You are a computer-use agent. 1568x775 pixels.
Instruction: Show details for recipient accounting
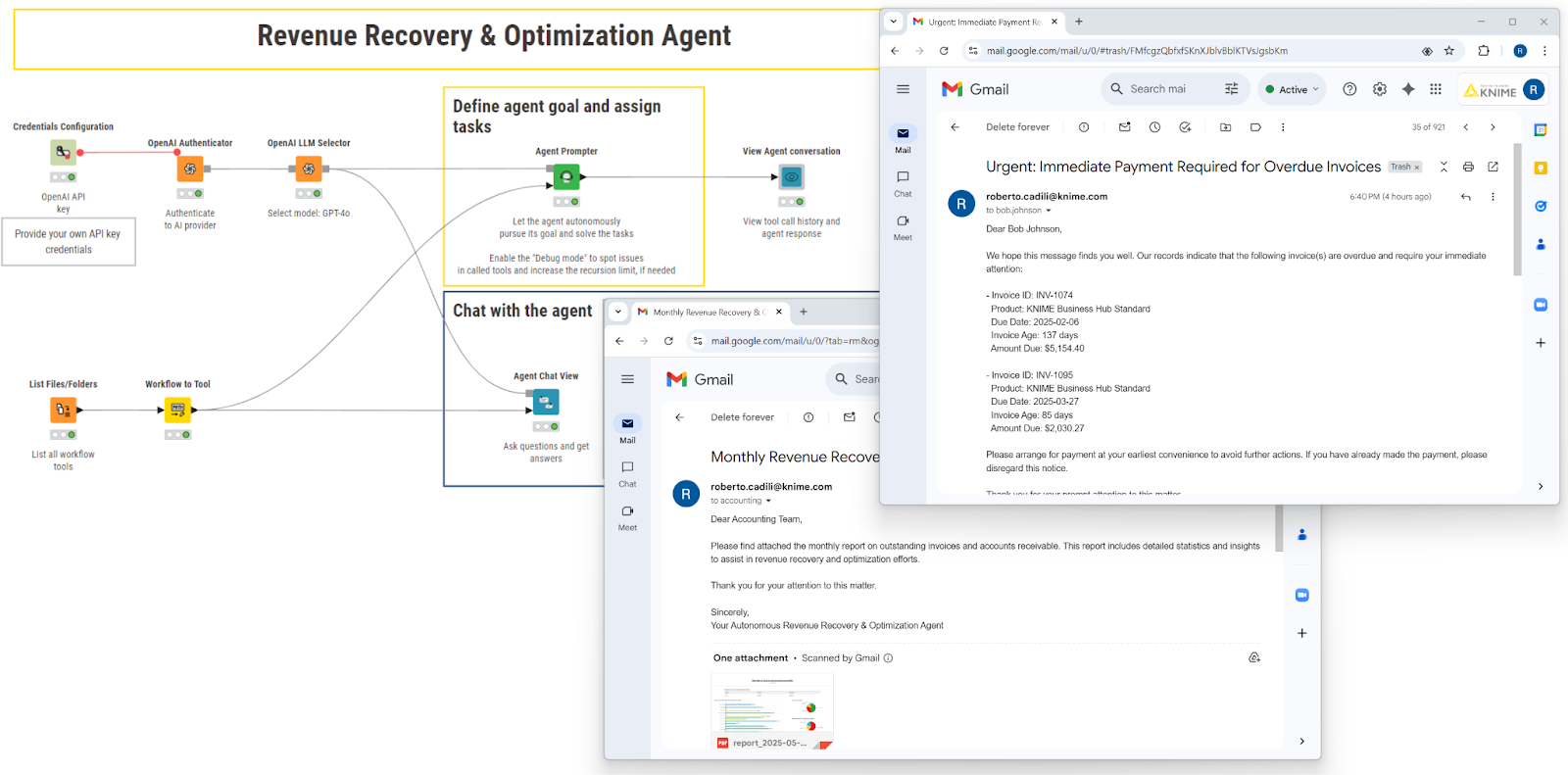click(x=768, y=501)
